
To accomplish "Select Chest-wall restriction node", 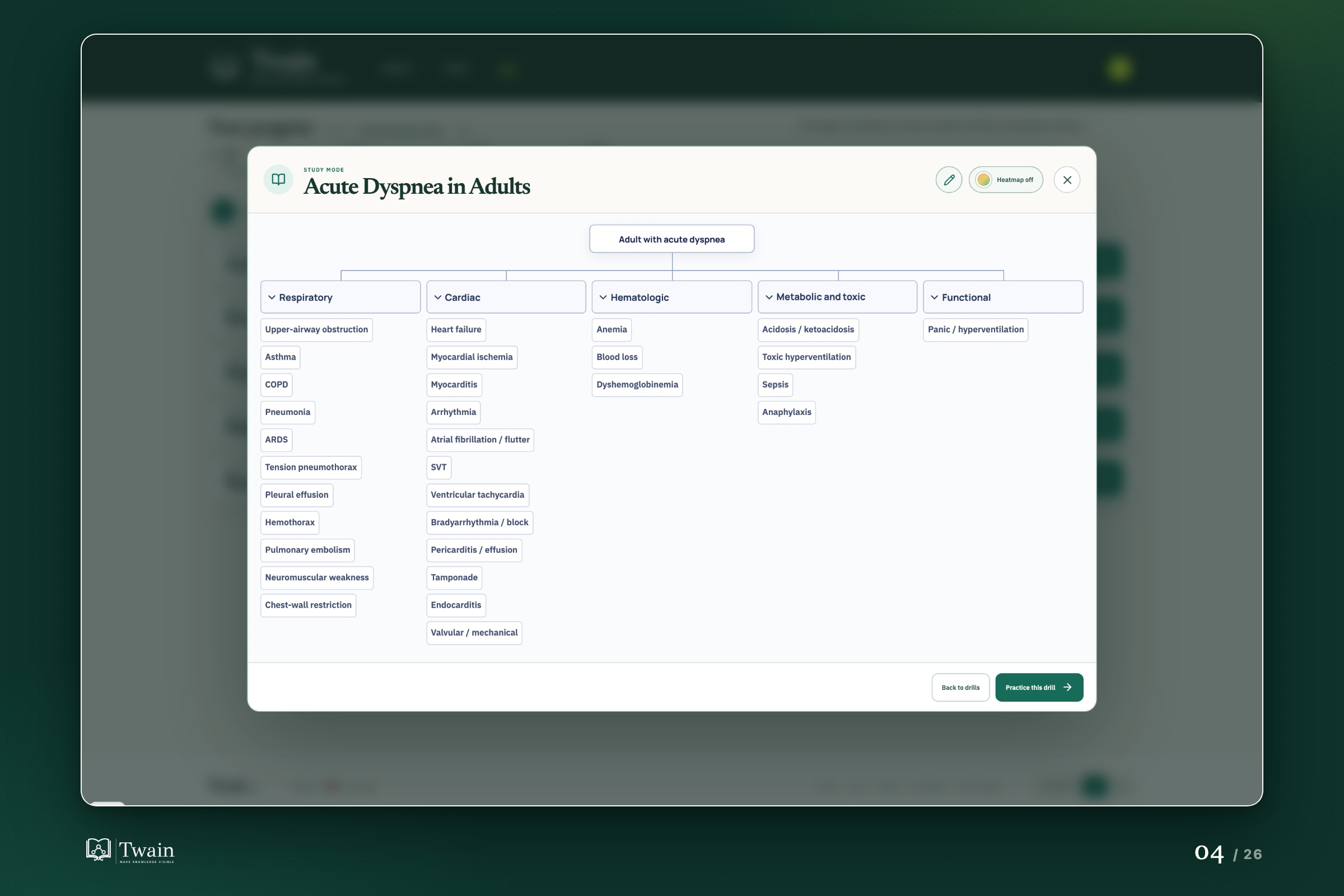I will (x=309, y=605).
